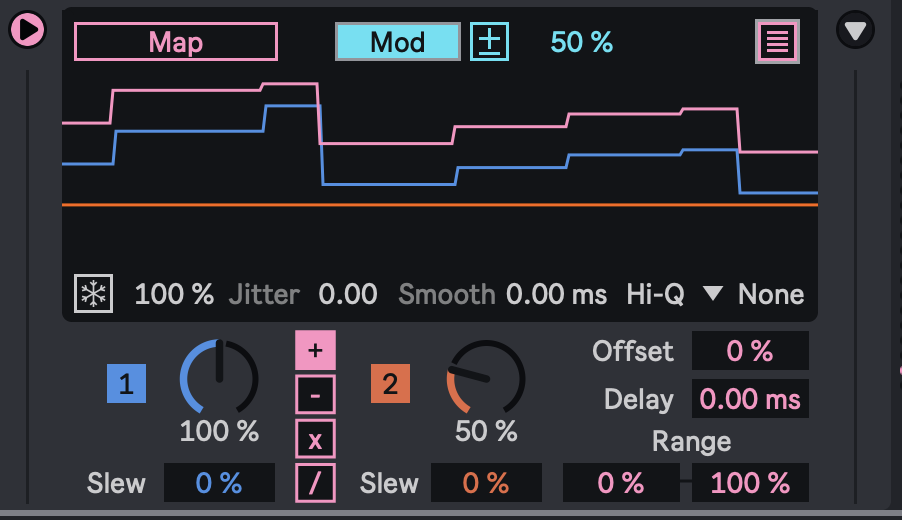Select the multiply (x) operator

coord(315,439)
